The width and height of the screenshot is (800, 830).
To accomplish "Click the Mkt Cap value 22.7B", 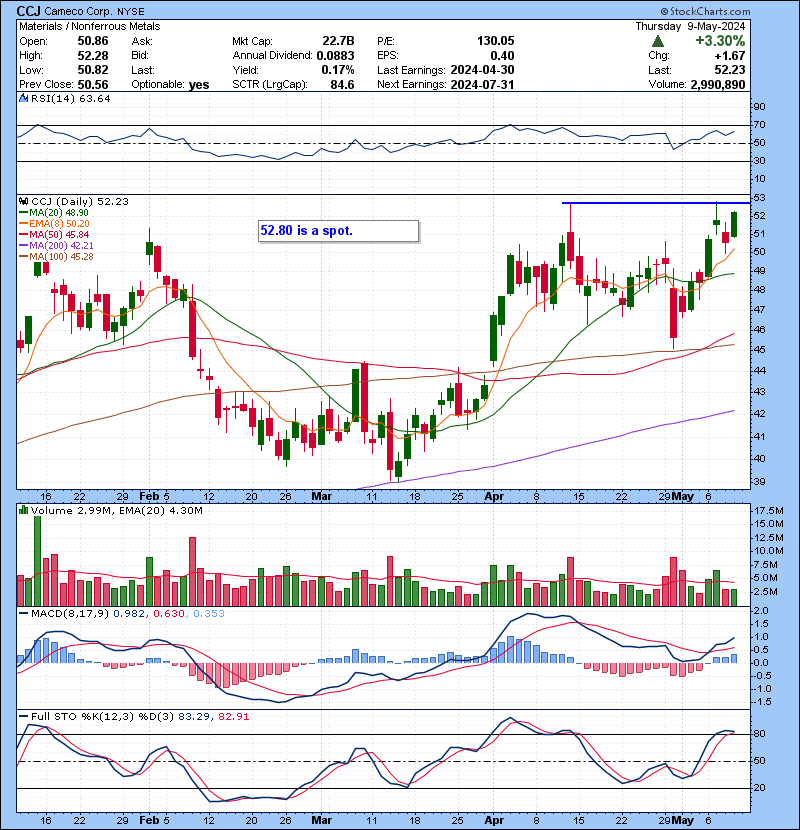I will click(338, 41).
